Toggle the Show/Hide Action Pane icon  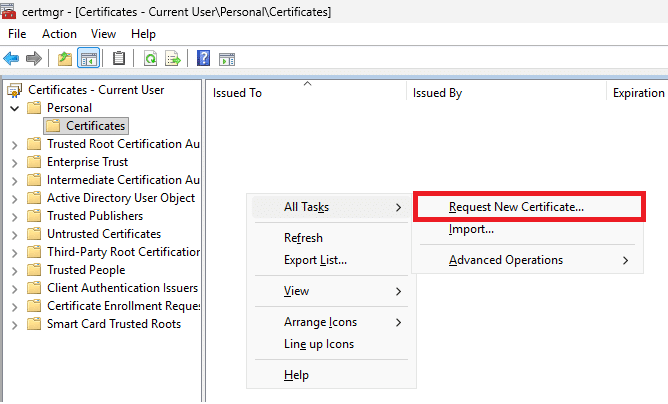(226, 59)
